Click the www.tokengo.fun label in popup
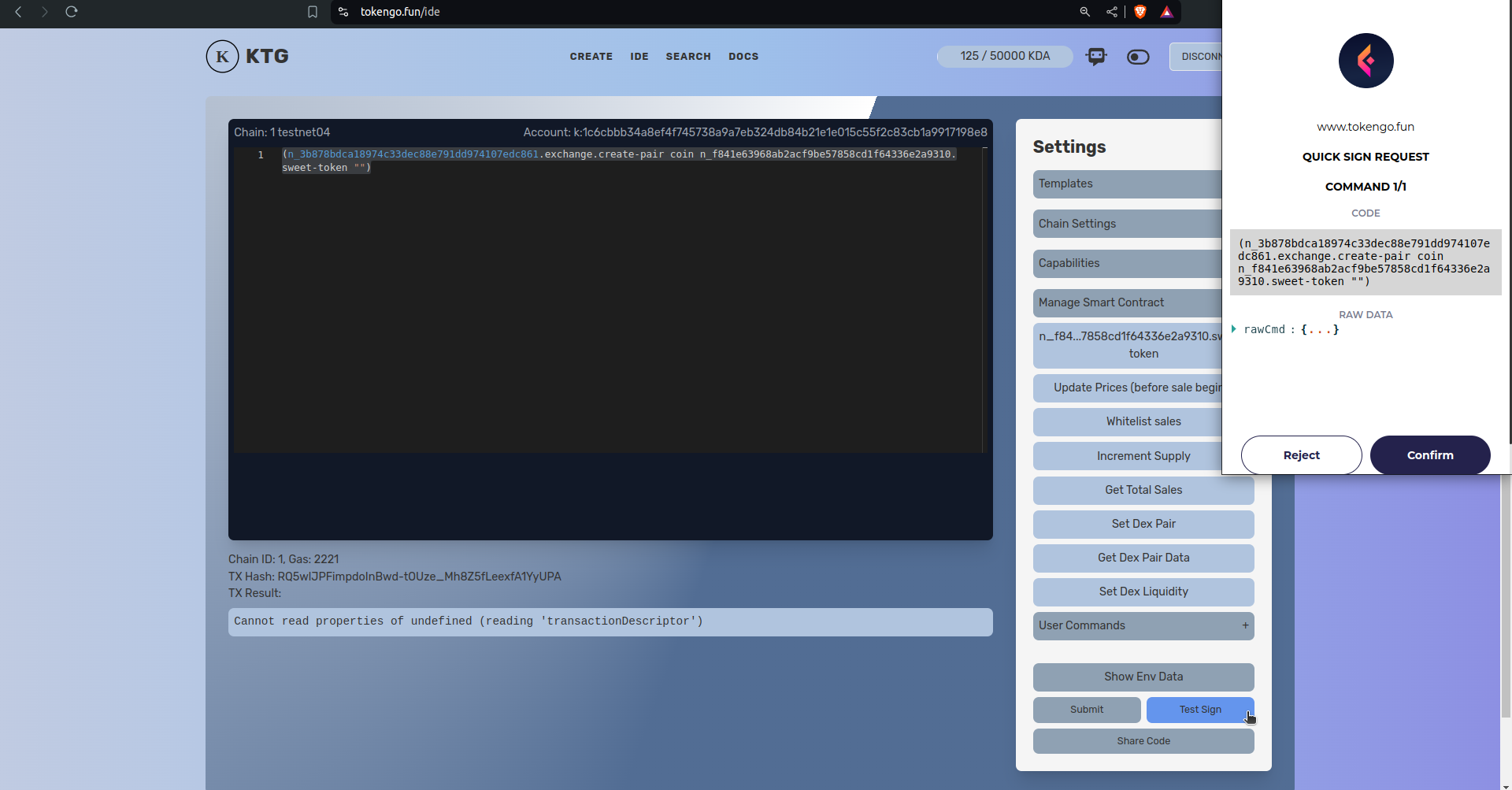Viewport: 1512px width, 790px height. pos(1366,127)
